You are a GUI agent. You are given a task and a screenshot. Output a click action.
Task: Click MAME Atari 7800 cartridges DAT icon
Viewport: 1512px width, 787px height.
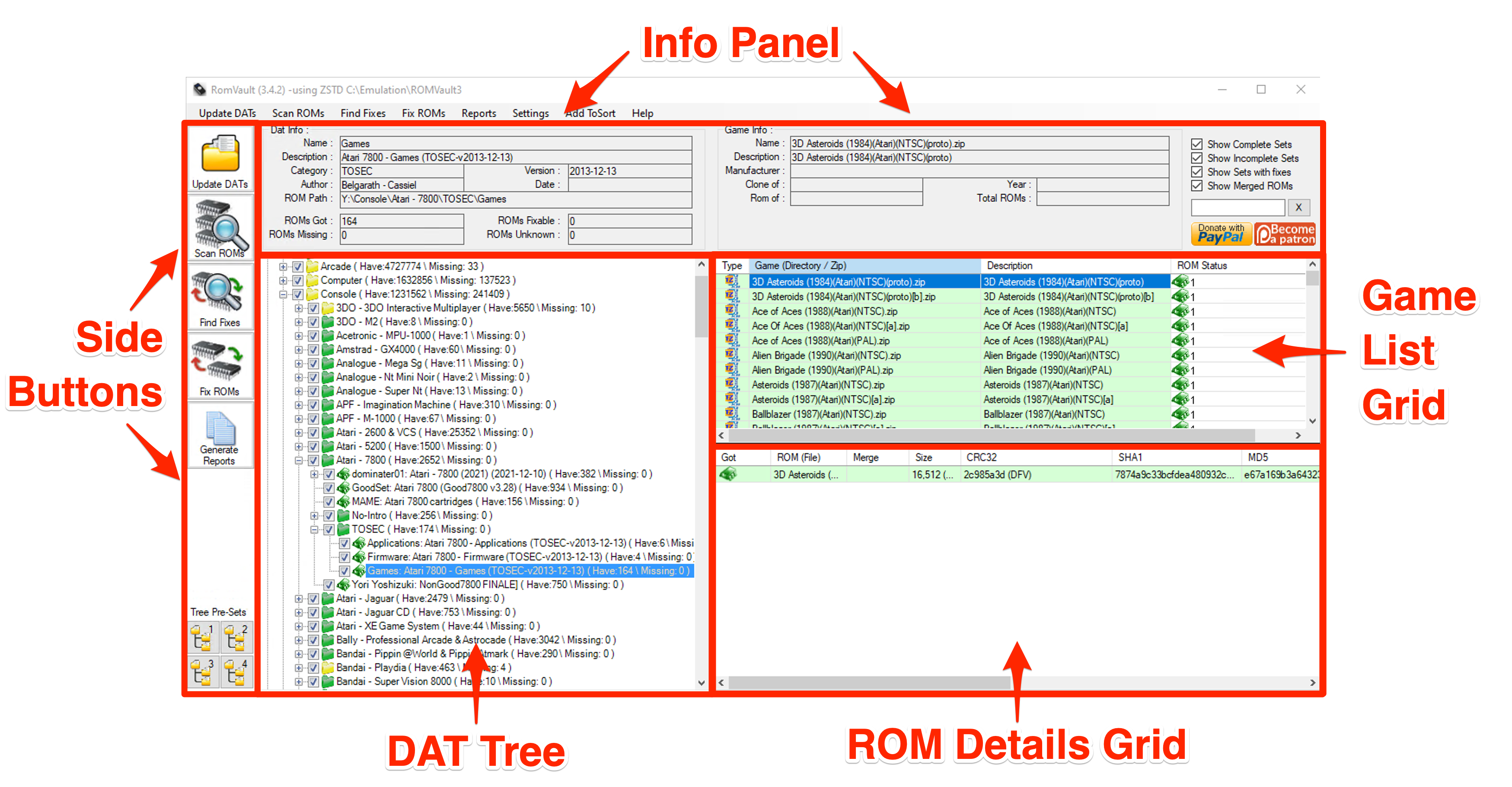pyautogui.click(x=343, y=502)
